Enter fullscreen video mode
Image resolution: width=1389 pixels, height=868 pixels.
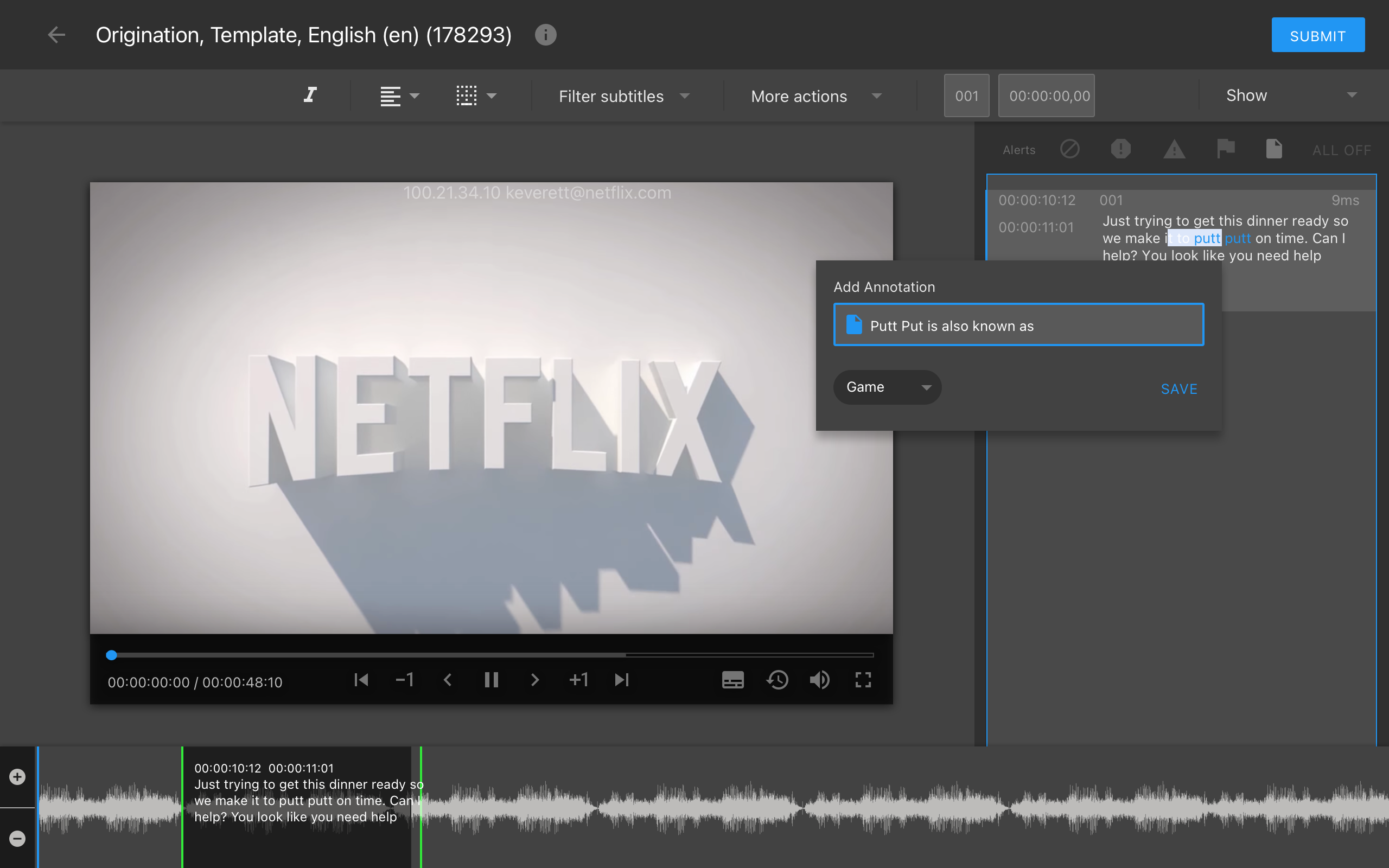tap(863, 680)
